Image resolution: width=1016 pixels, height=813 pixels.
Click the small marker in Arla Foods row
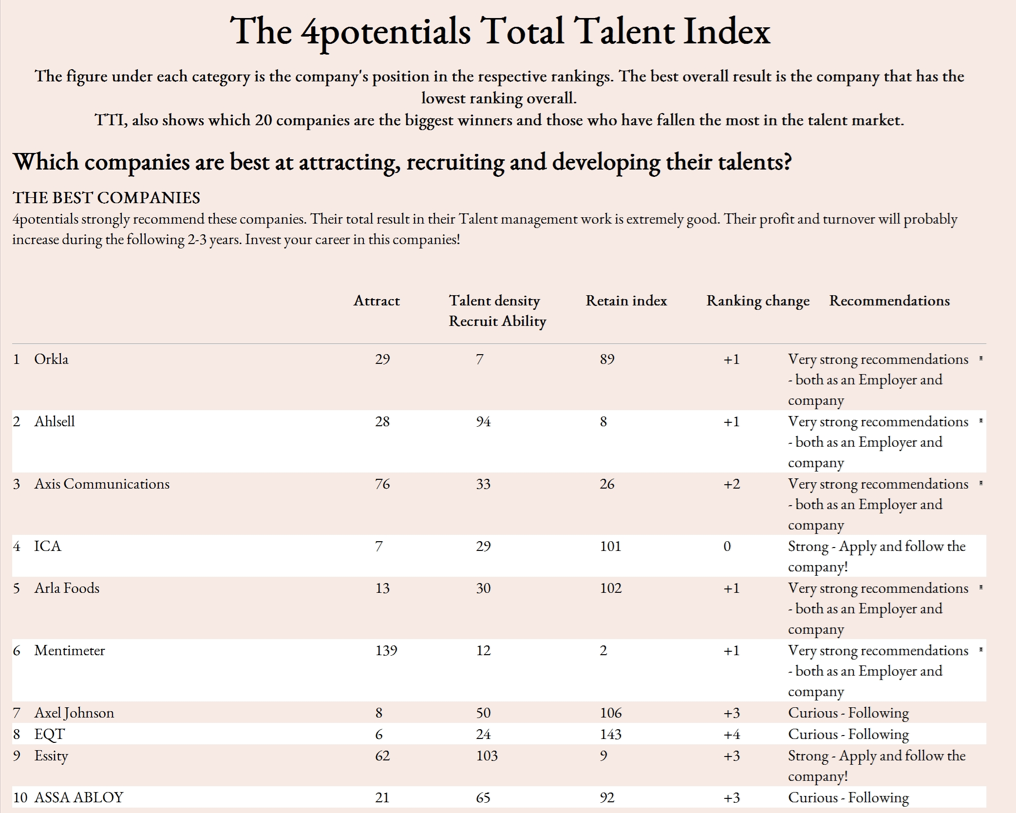(980, 587)
